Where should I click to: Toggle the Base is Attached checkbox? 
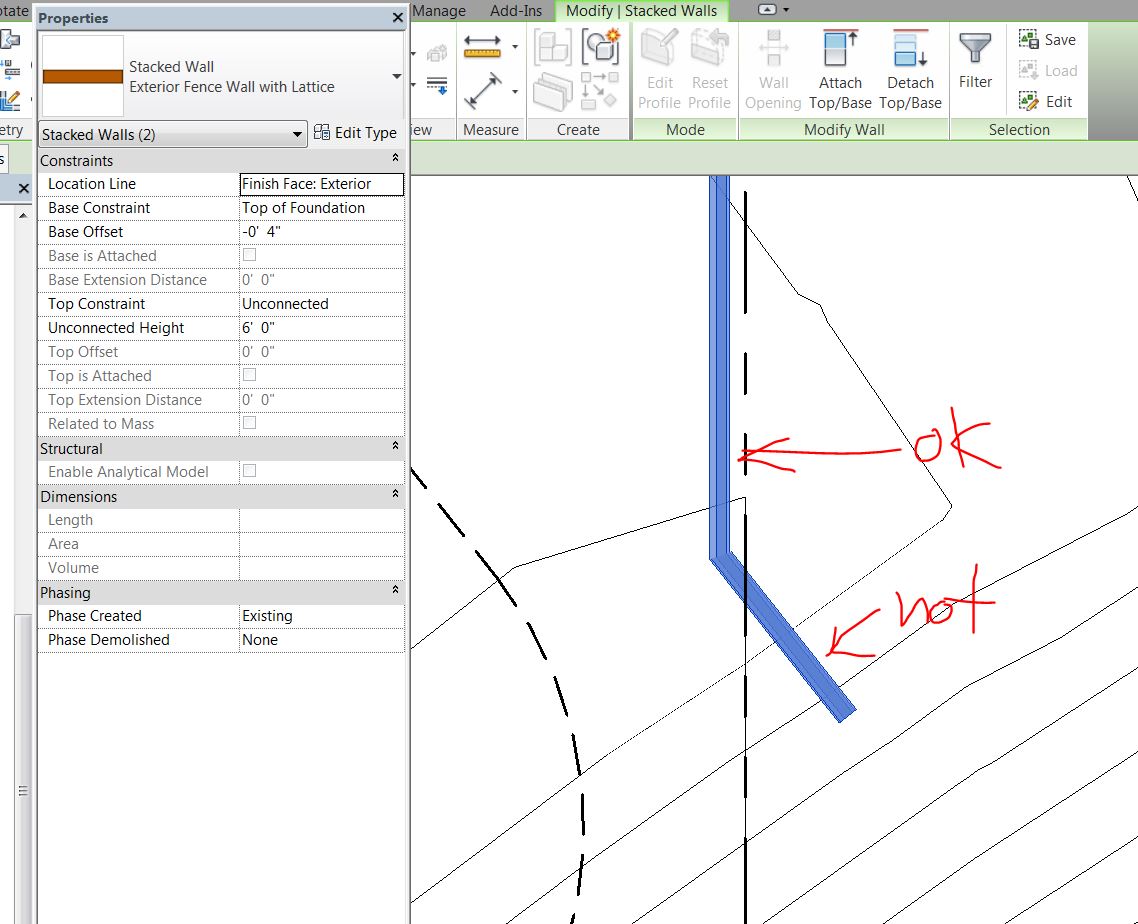click(250, 255)
